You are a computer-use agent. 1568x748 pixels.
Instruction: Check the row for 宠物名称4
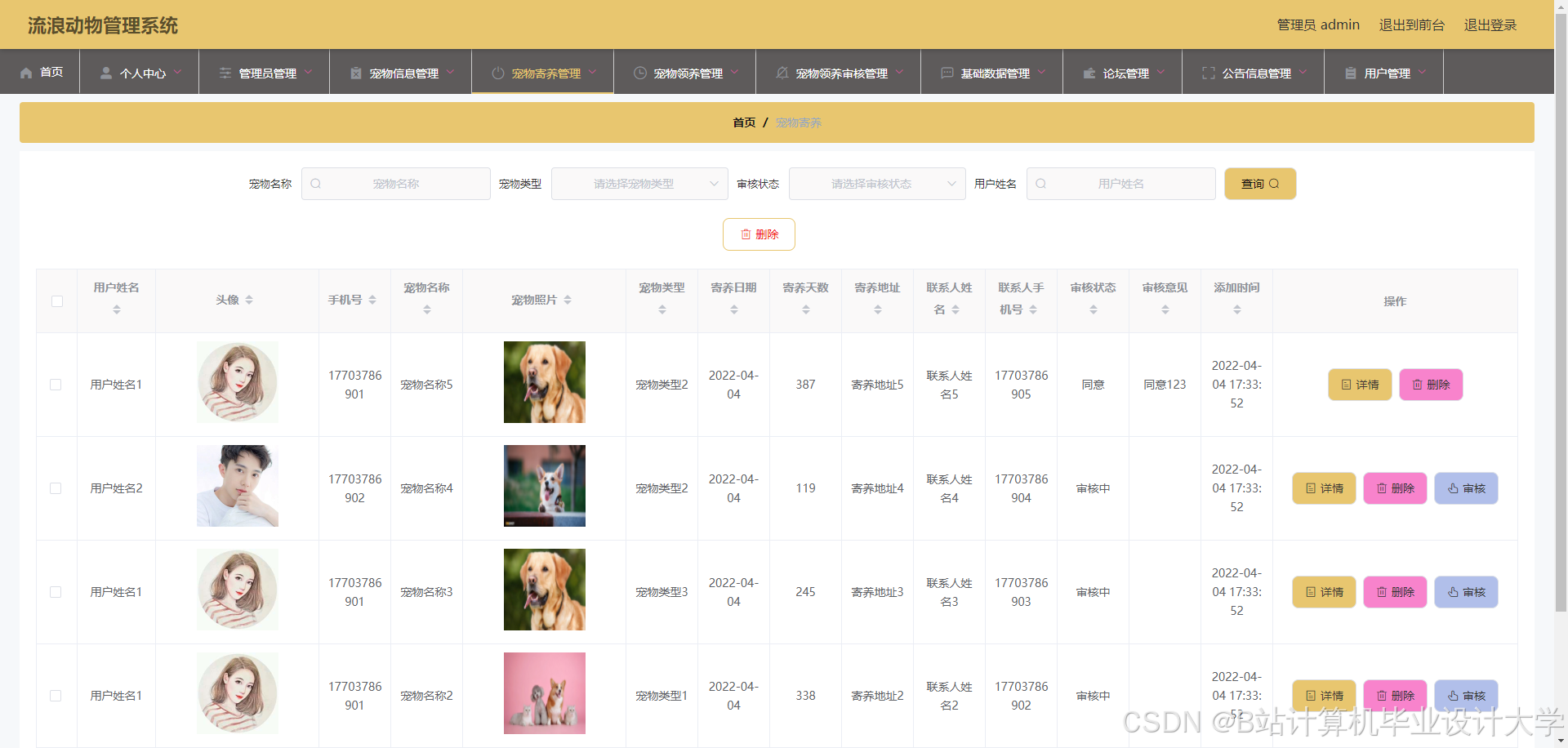coord(56,488)
